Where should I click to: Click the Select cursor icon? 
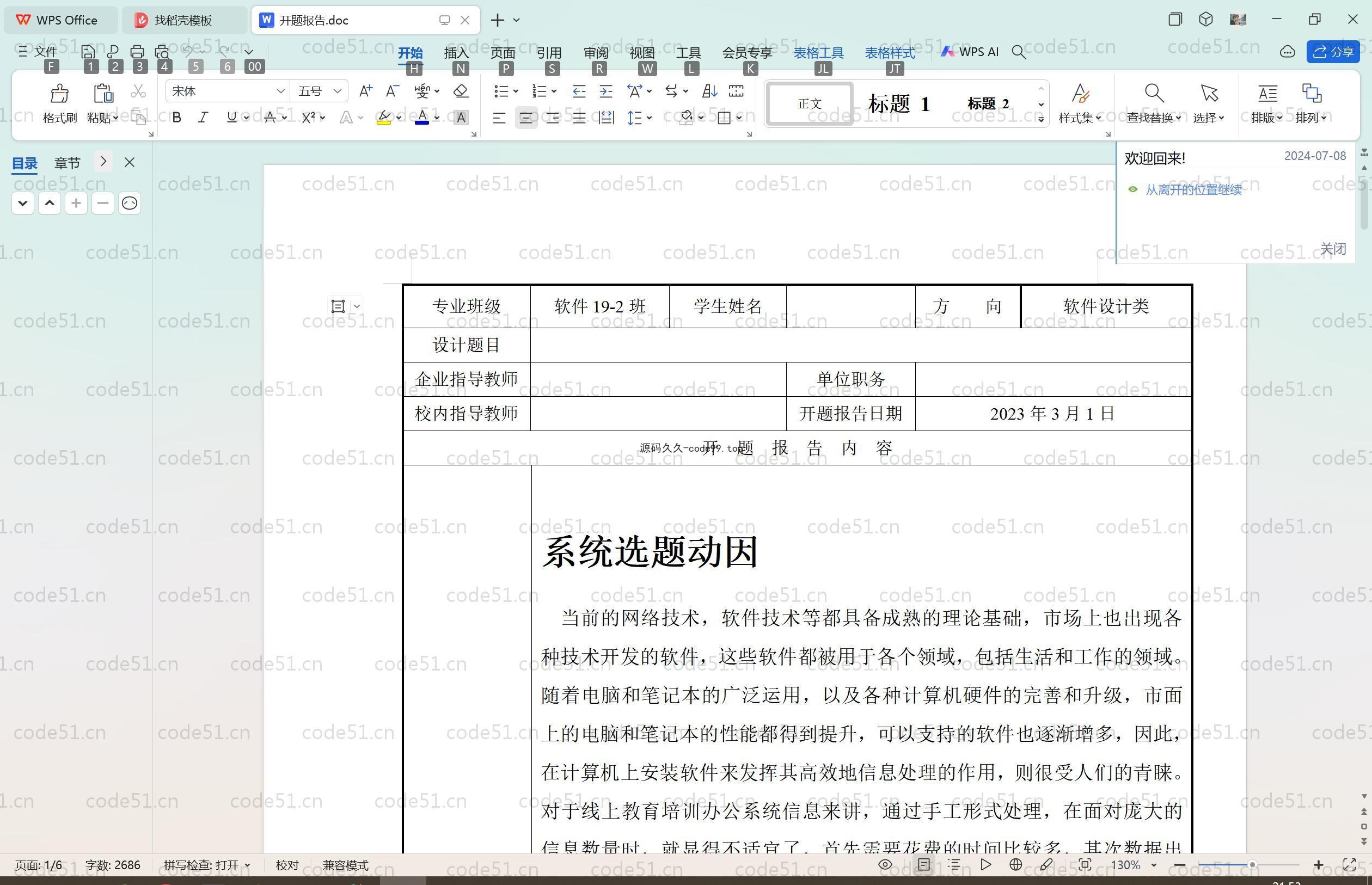tap(1209, 93)
